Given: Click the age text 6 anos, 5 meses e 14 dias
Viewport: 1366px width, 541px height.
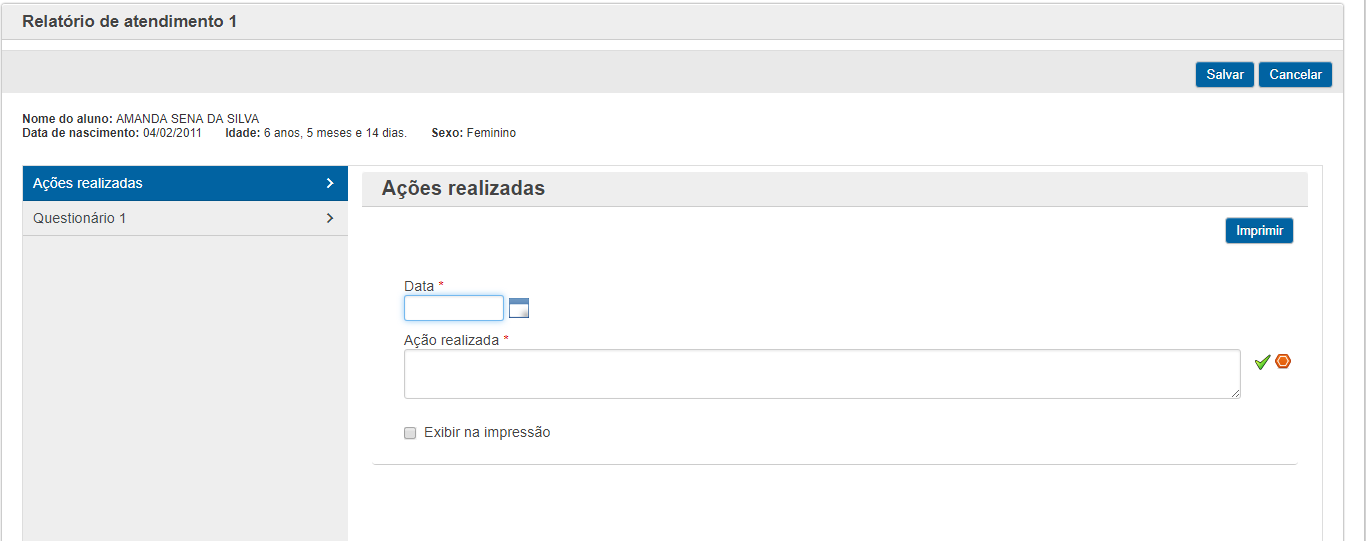Looking at the screenshot, I should coord(335,133).
